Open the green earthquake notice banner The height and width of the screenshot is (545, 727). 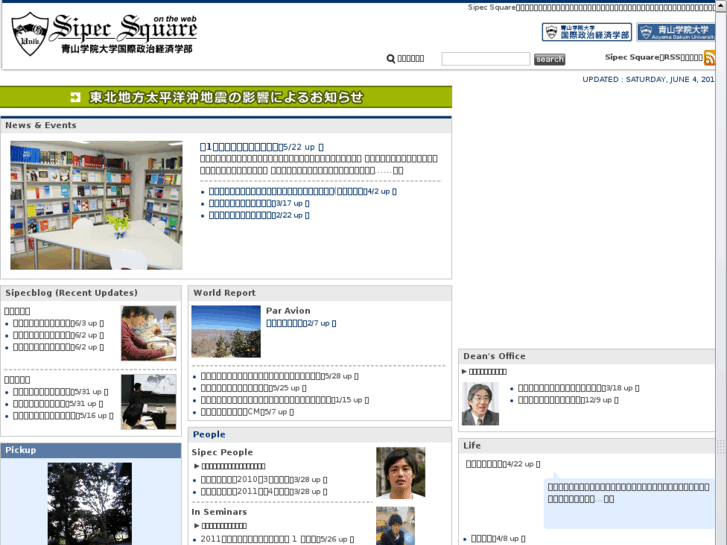point(226,97)
